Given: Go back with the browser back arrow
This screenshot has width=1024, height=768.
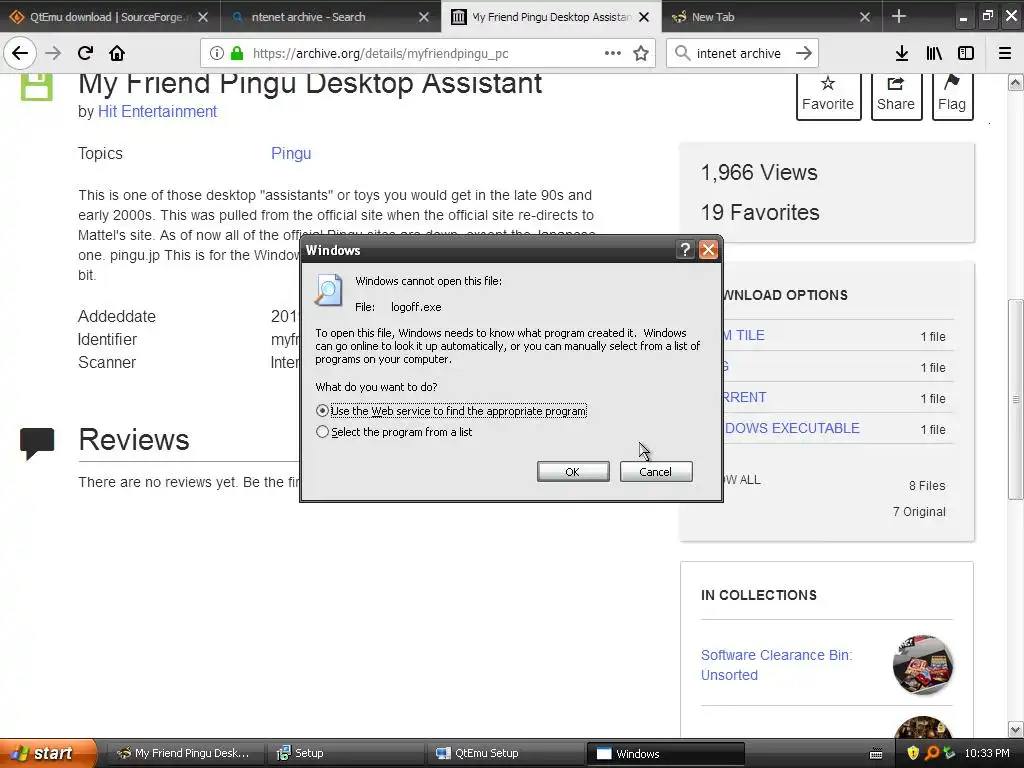Looking at the screenshot, I should point(20,54).
